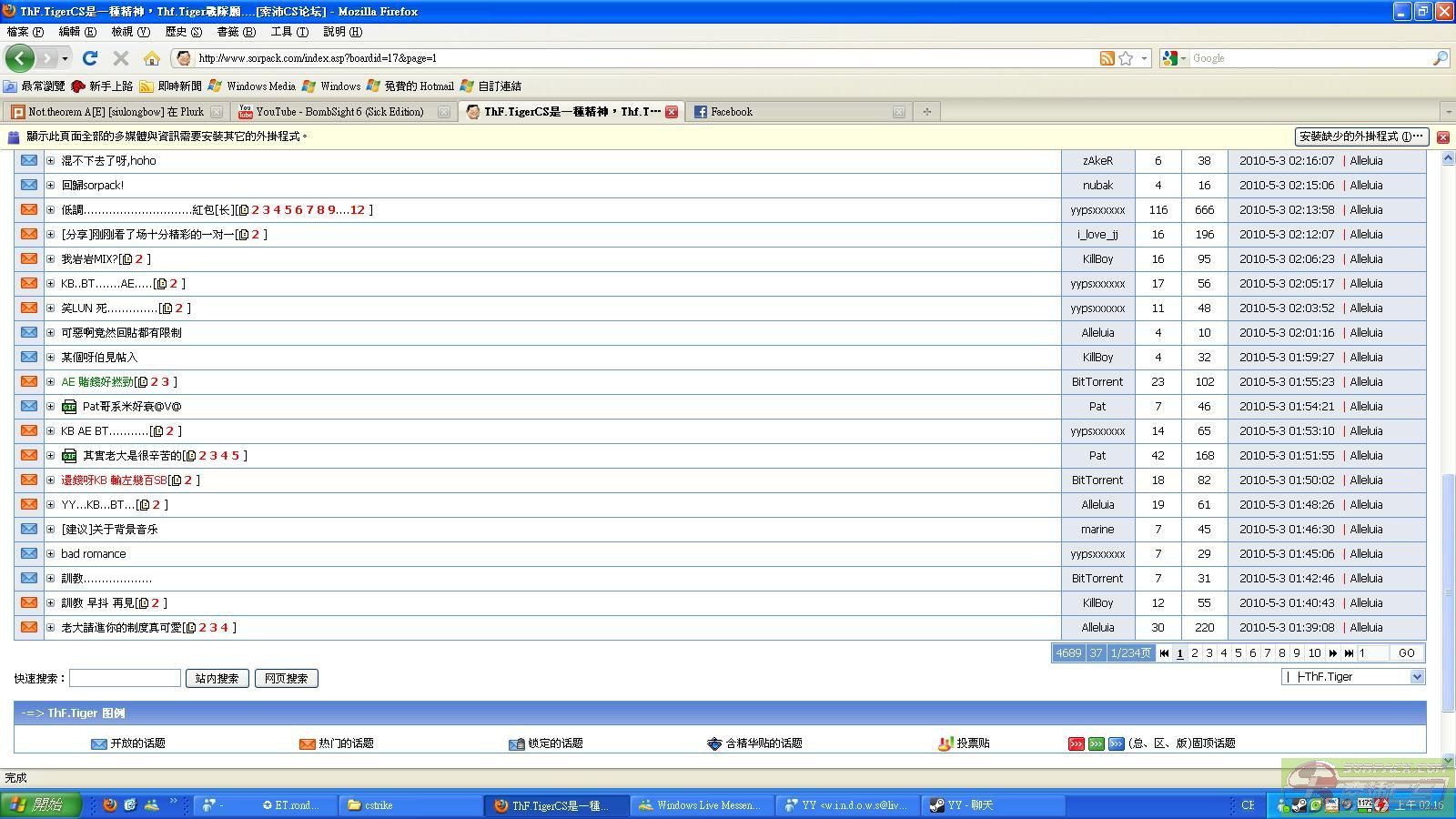Open the ThF.Tiger board jump dropdown
The width and height of the screenshot is (1456, 819).
(1353, 677)
